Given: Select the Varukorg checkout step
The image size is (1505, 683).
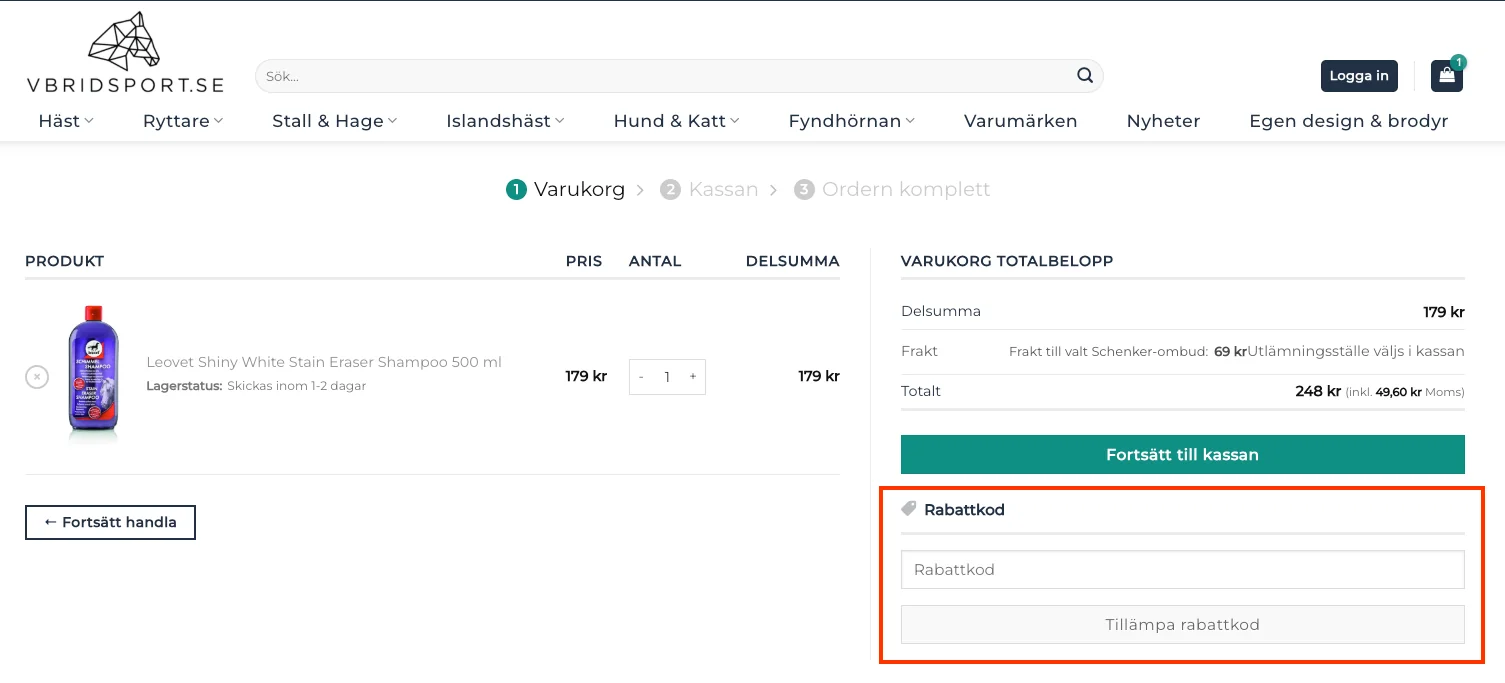Looking at the screenshot, I should [x=566, y=189].
